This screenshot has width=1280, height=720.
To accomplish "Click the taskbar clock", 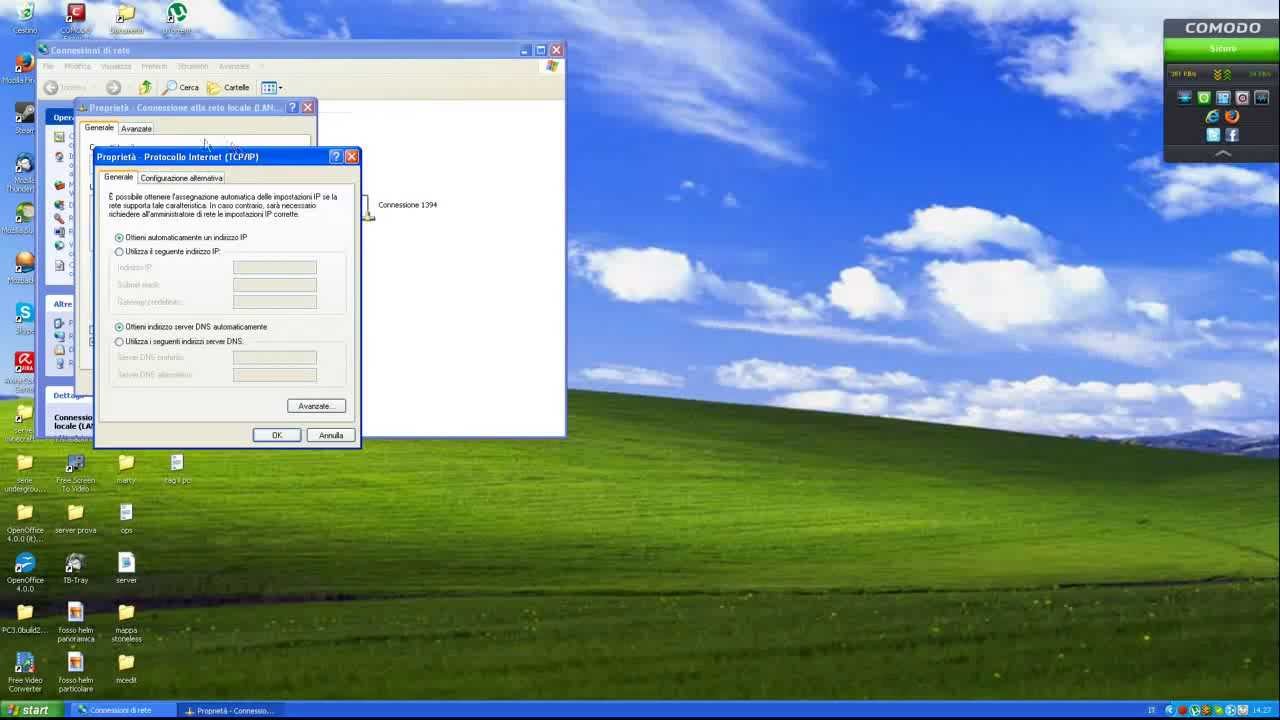I will click(1262, 710).
